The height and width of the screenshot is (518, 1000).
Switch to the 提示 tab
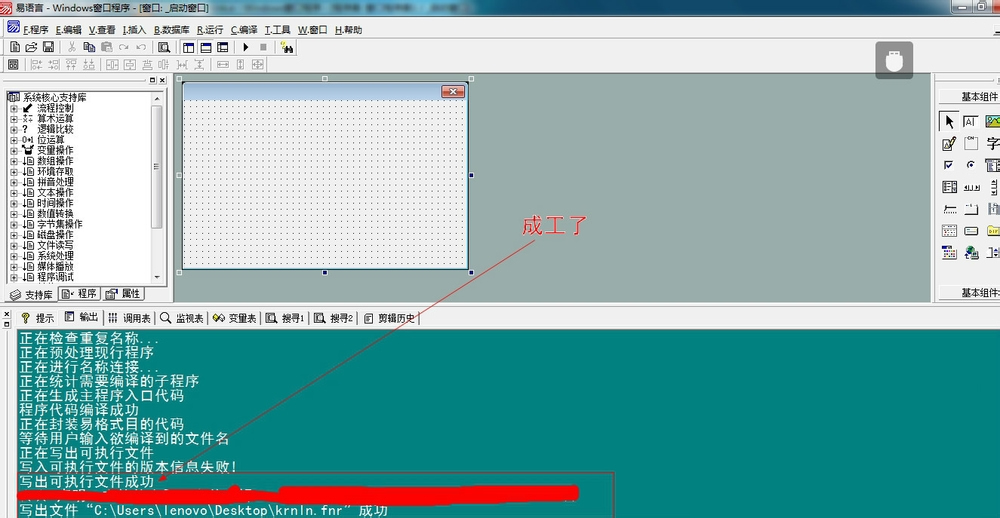click(x=38, y=318)
